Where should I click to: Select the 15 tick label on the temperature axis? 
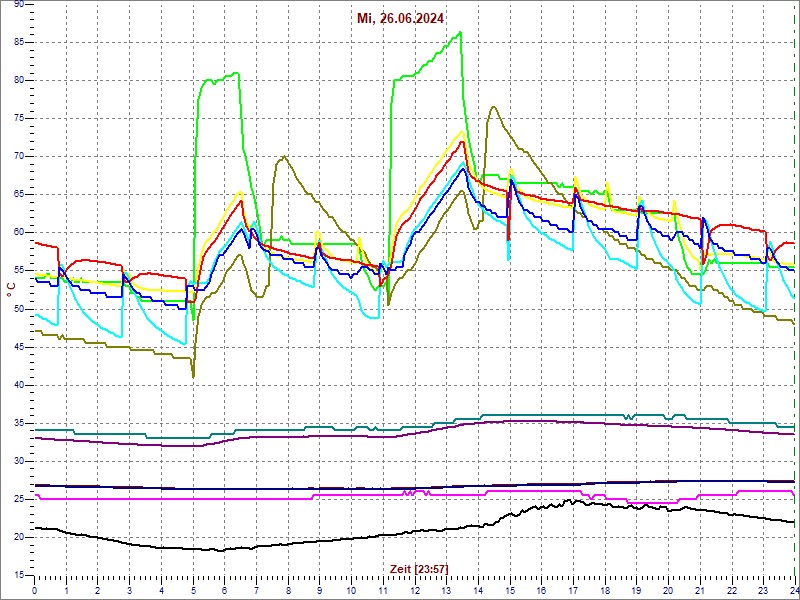(18, 576)
